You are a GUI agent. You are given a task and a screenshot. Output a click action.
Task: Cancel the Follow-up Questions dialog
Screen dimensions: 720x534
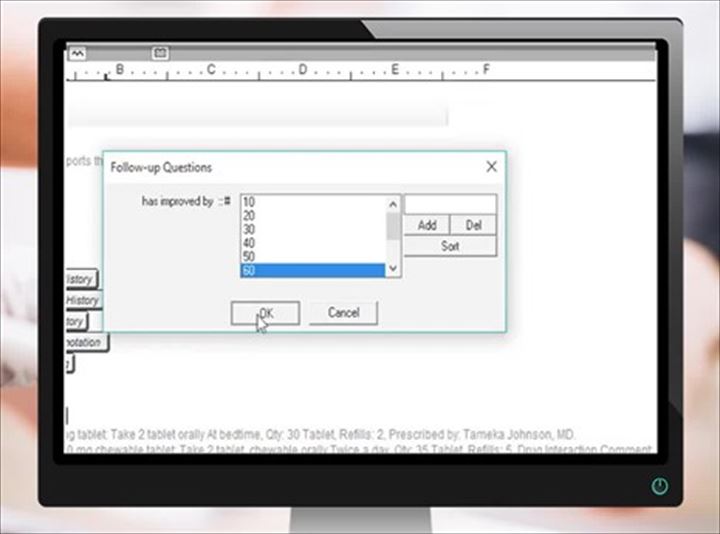[343, 313]
